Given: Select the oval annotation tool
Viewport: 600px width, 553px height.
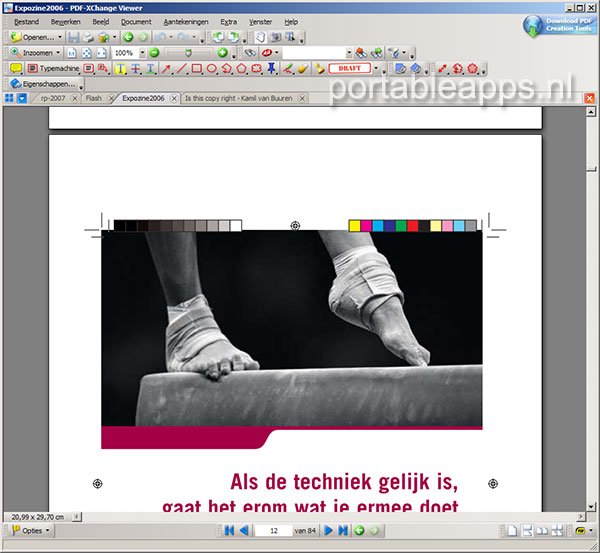Looking at the screenshot, I should (212, 69).
